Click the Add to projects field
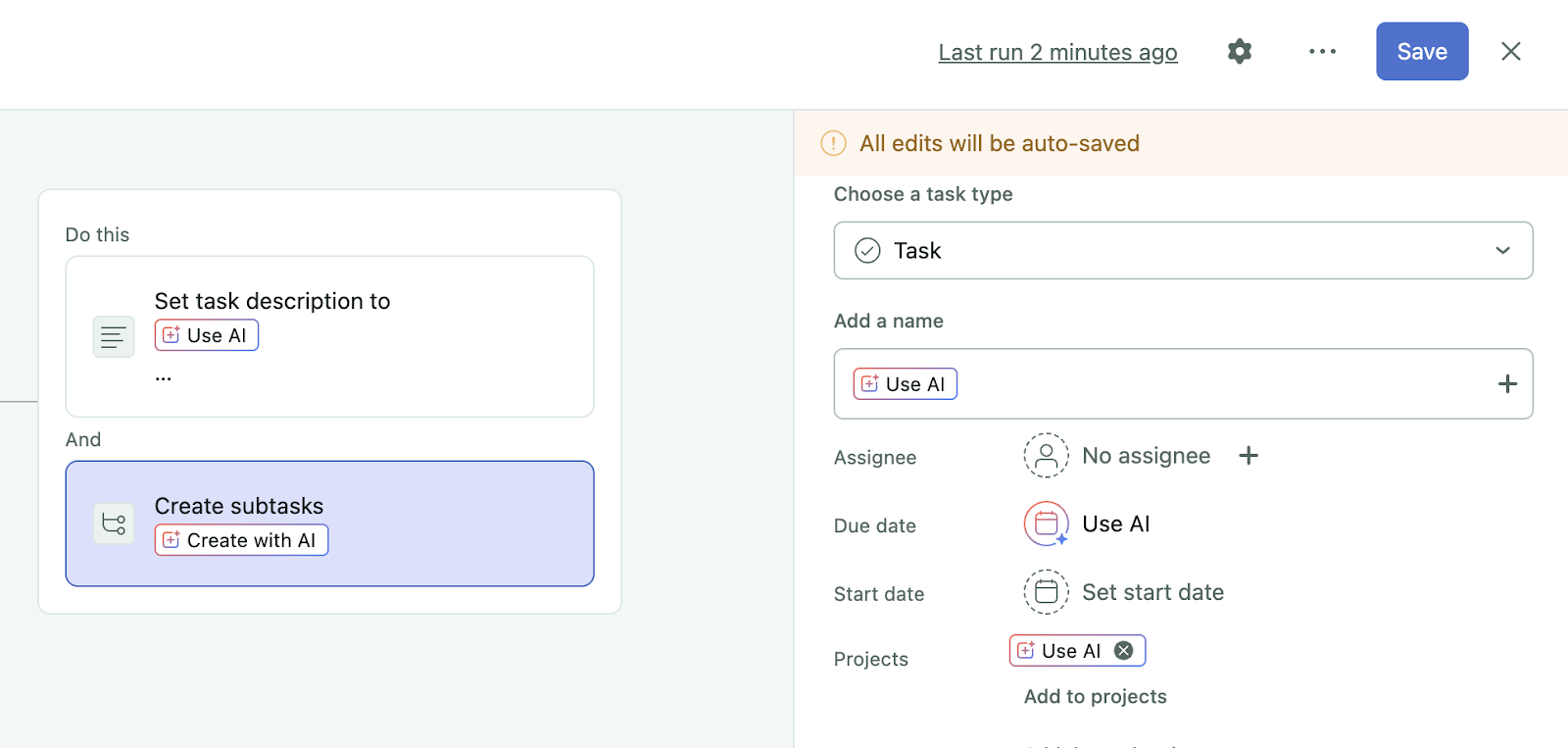Viewport: 1568px width, 748px height. click(1095, 697)
